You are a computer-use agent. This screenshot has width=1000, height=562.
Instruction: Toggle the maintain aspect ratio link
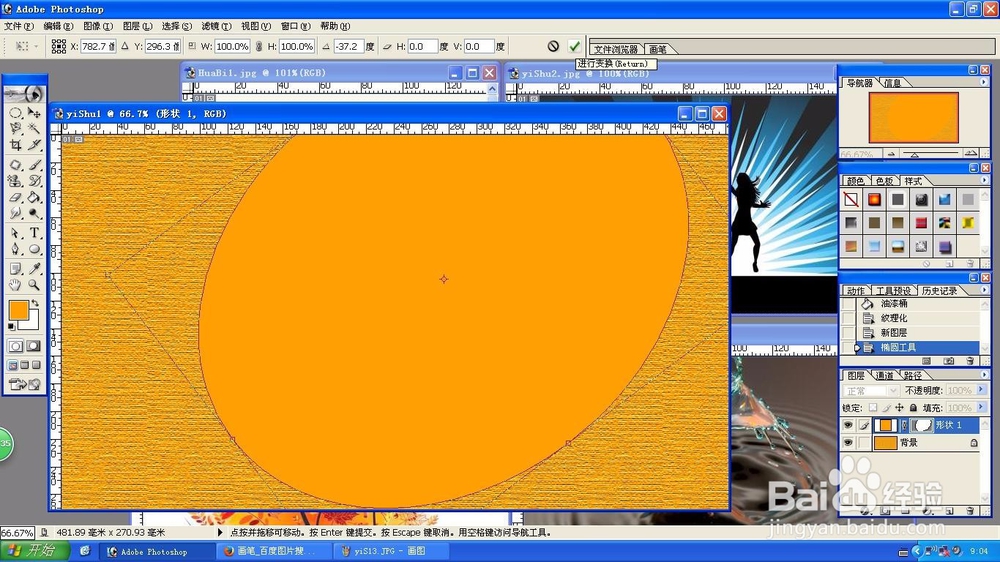click(259, 47)
